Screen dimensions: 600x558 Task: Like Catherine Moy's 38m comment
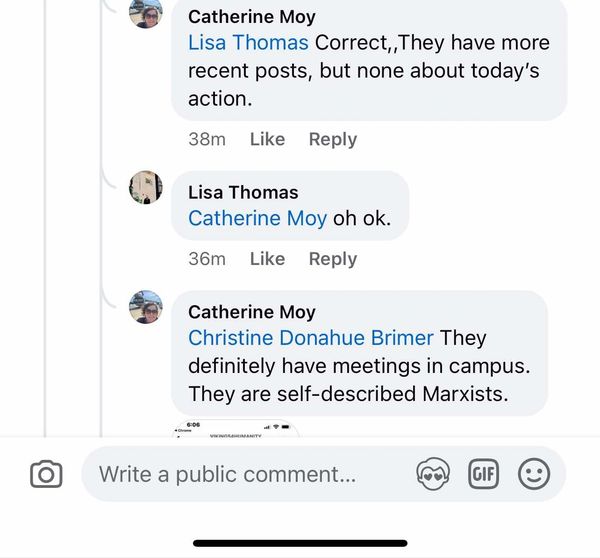tap(267, 140)
